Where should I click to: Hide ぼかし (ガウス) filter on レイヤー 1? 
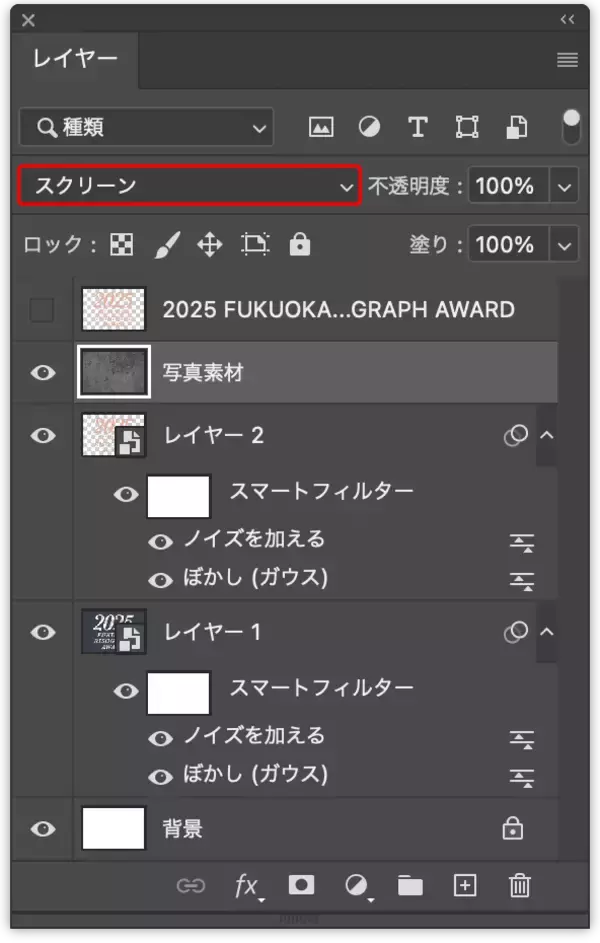point(161,777)
